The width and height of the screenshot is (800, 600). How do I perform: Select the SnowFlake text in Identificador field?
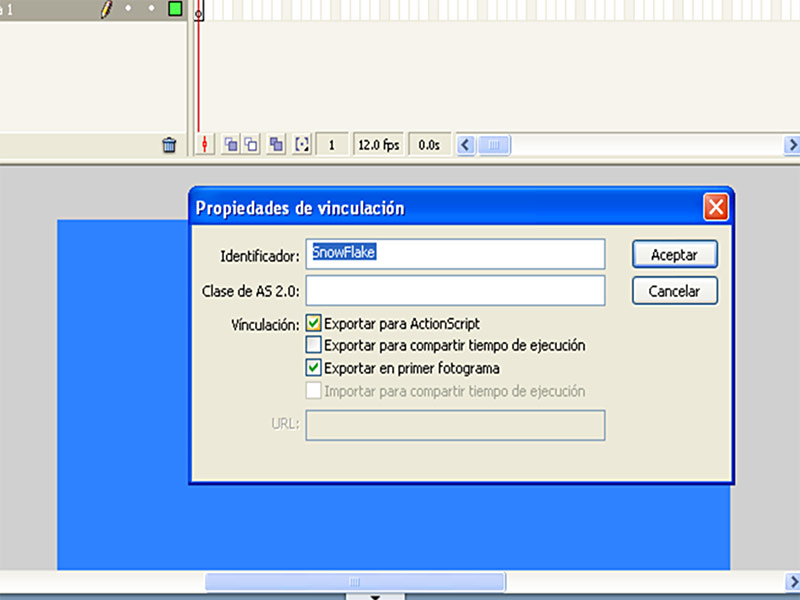coord(342,254)
